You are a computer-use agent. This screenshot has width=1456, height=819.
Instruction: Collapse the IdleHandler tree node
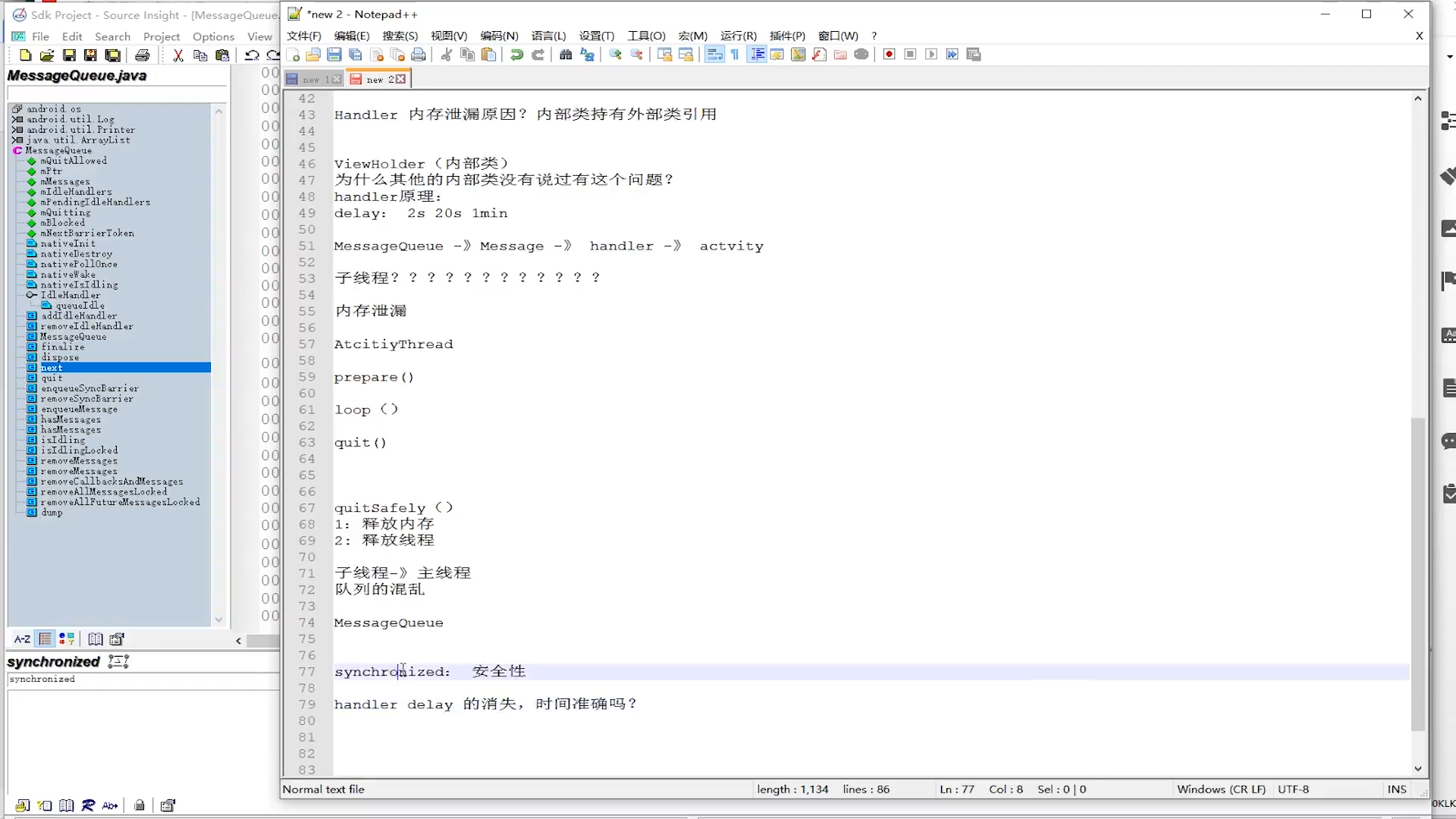pyautogui.click(x=30, y=295)
